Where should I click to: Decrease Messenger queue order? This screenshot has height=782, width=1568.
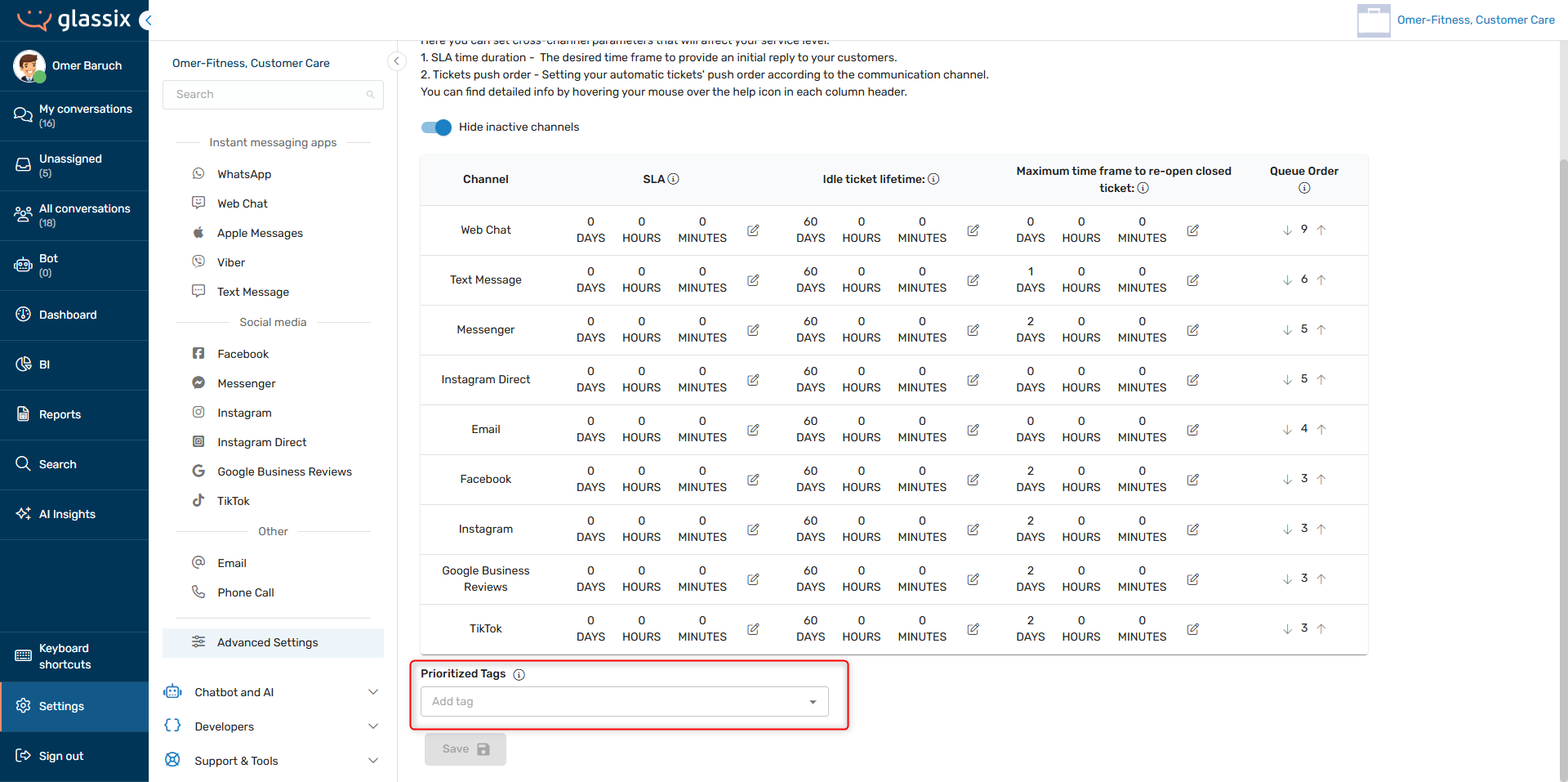[1287, 330]
